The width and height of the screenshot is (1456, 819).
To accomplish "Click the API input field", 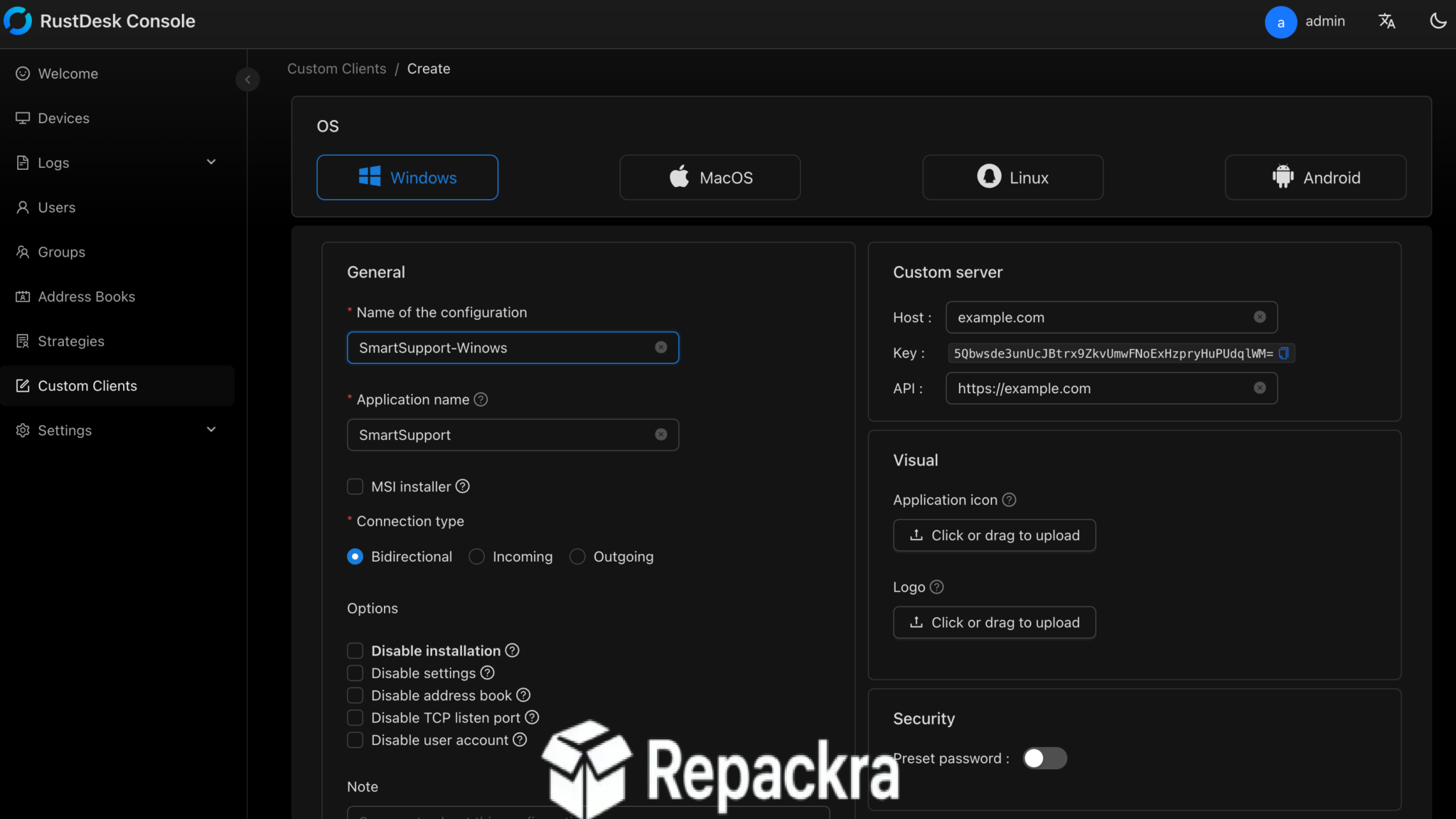I will pyautogui.click(x=1111, y=388).
